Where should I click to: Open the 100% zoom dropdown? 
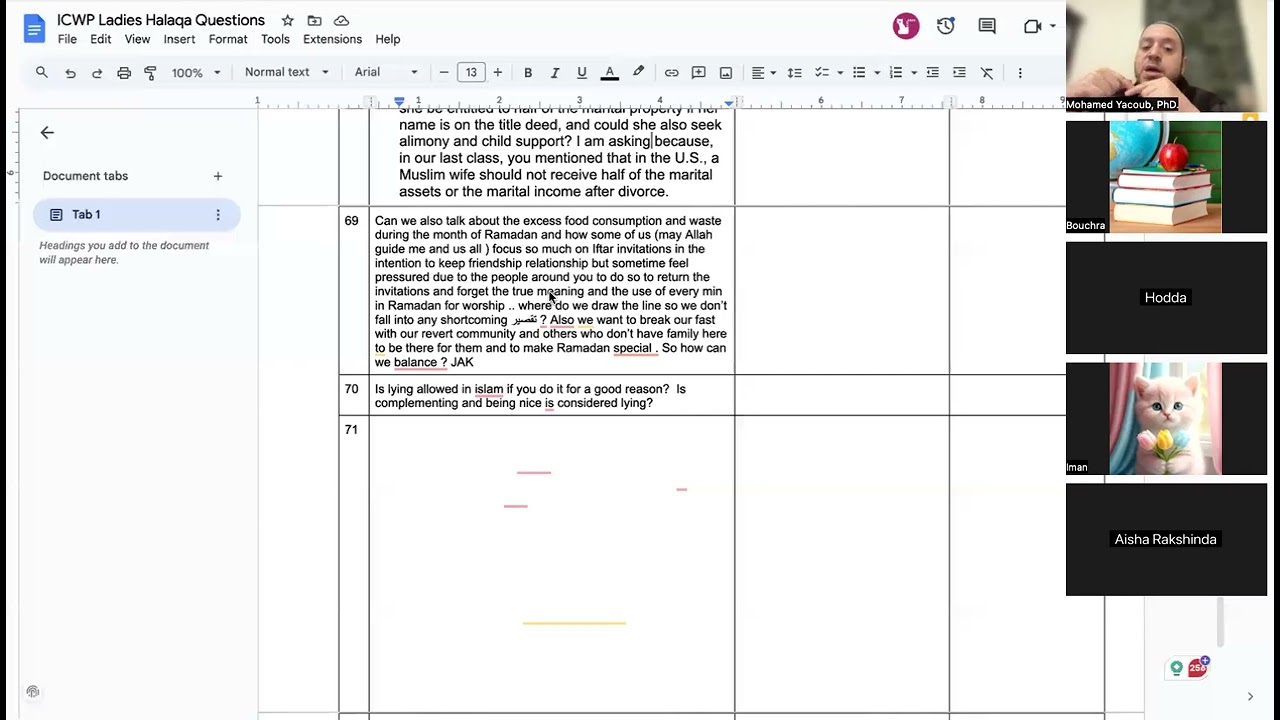click(196, 72)
